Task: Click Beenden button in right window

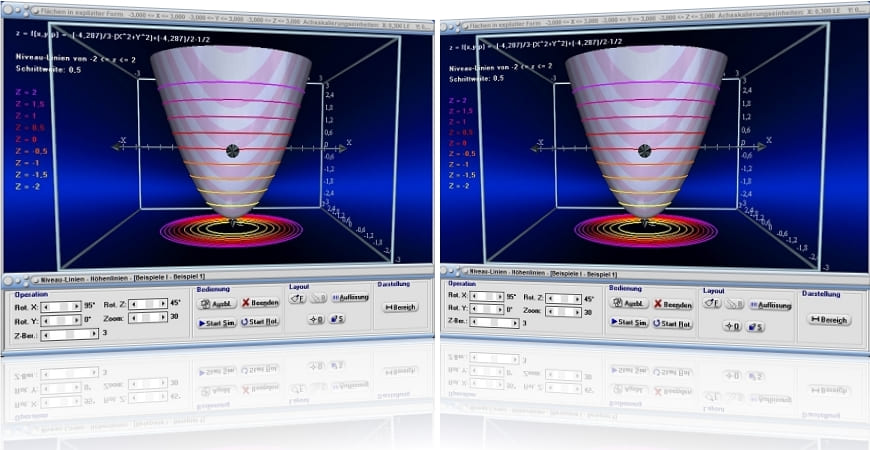Action: 673,305
